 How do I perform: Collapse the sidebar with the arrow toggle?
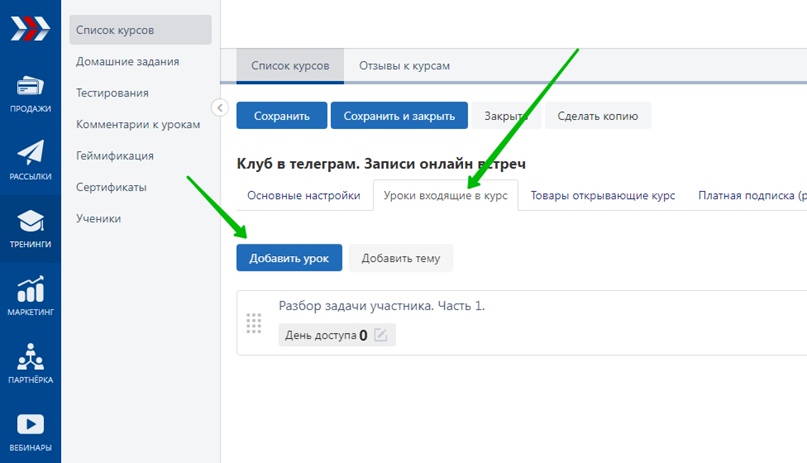(220, 108)
